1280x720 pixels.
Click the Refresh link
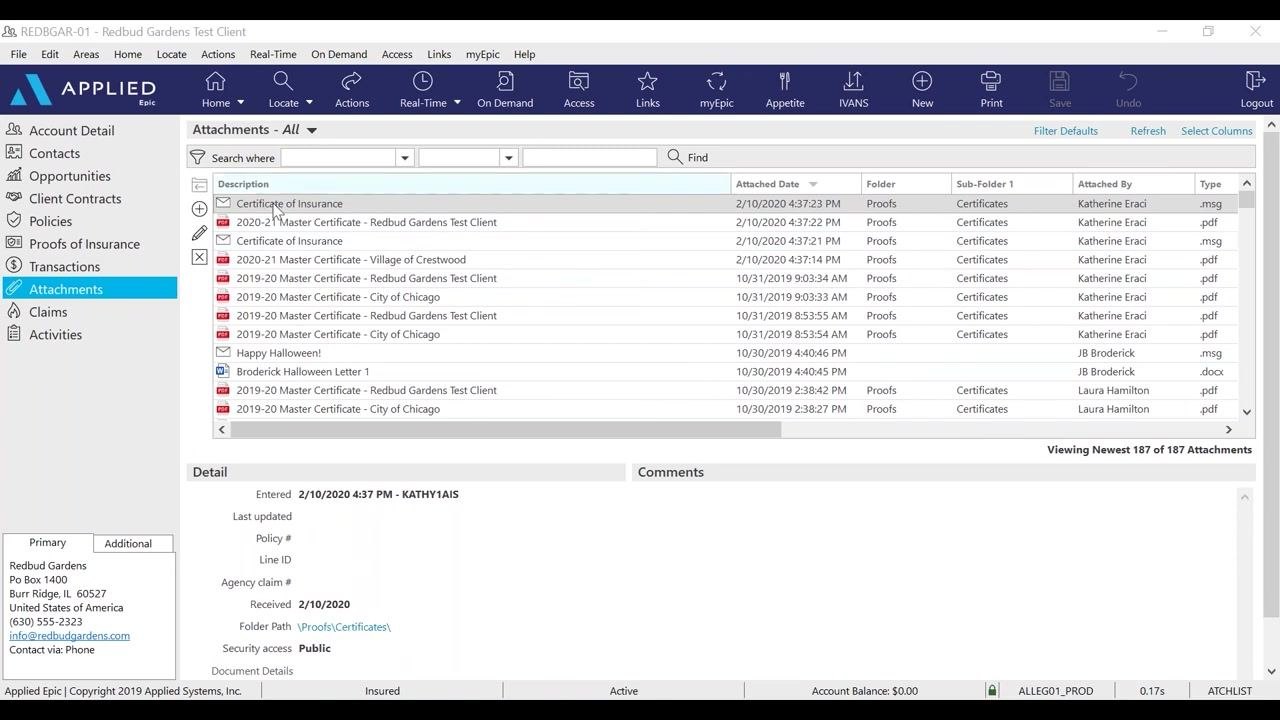[1148, 131]
